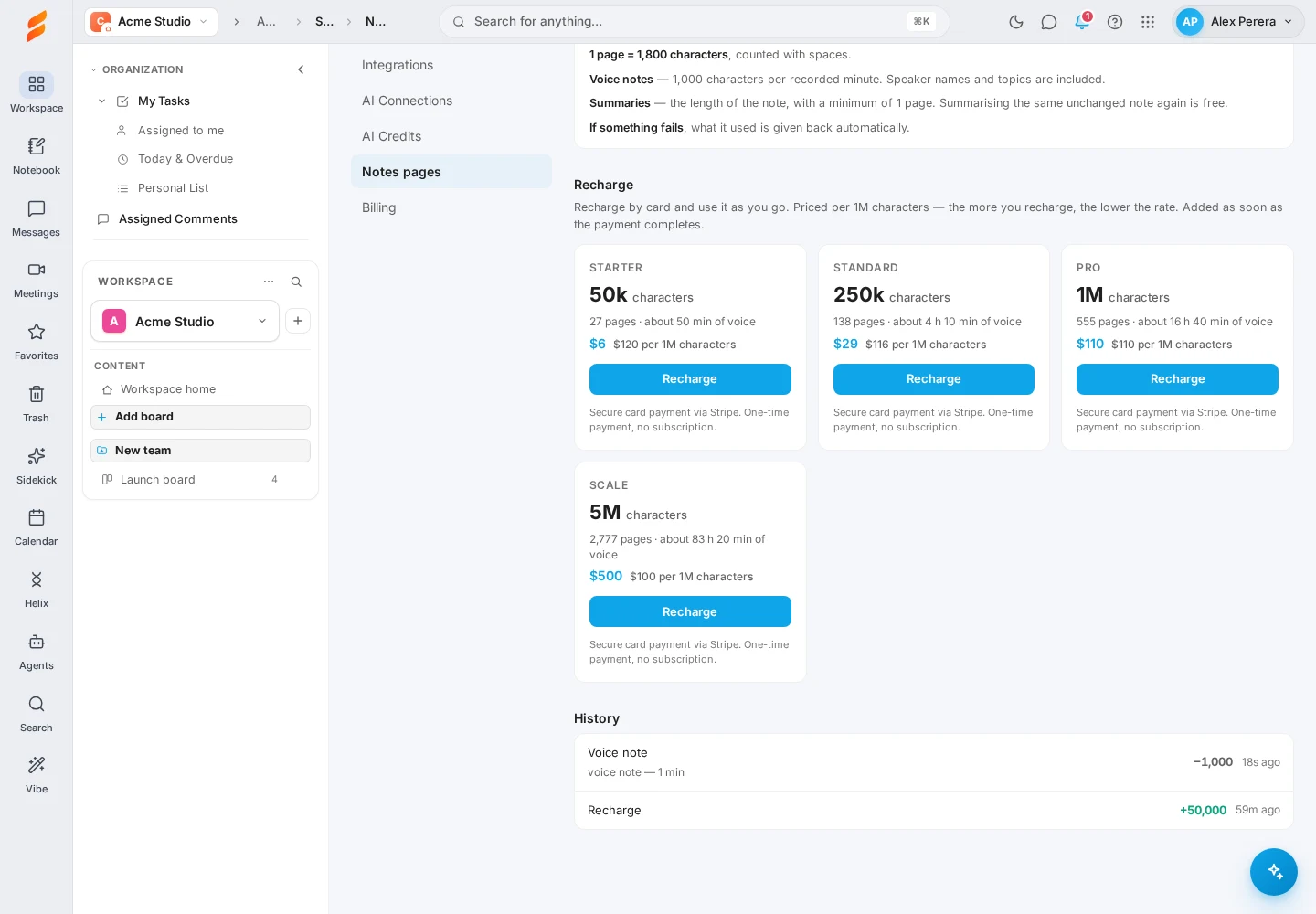Open the Billing settings page
The image size is (1316, 914).
(x=451, y=207)
